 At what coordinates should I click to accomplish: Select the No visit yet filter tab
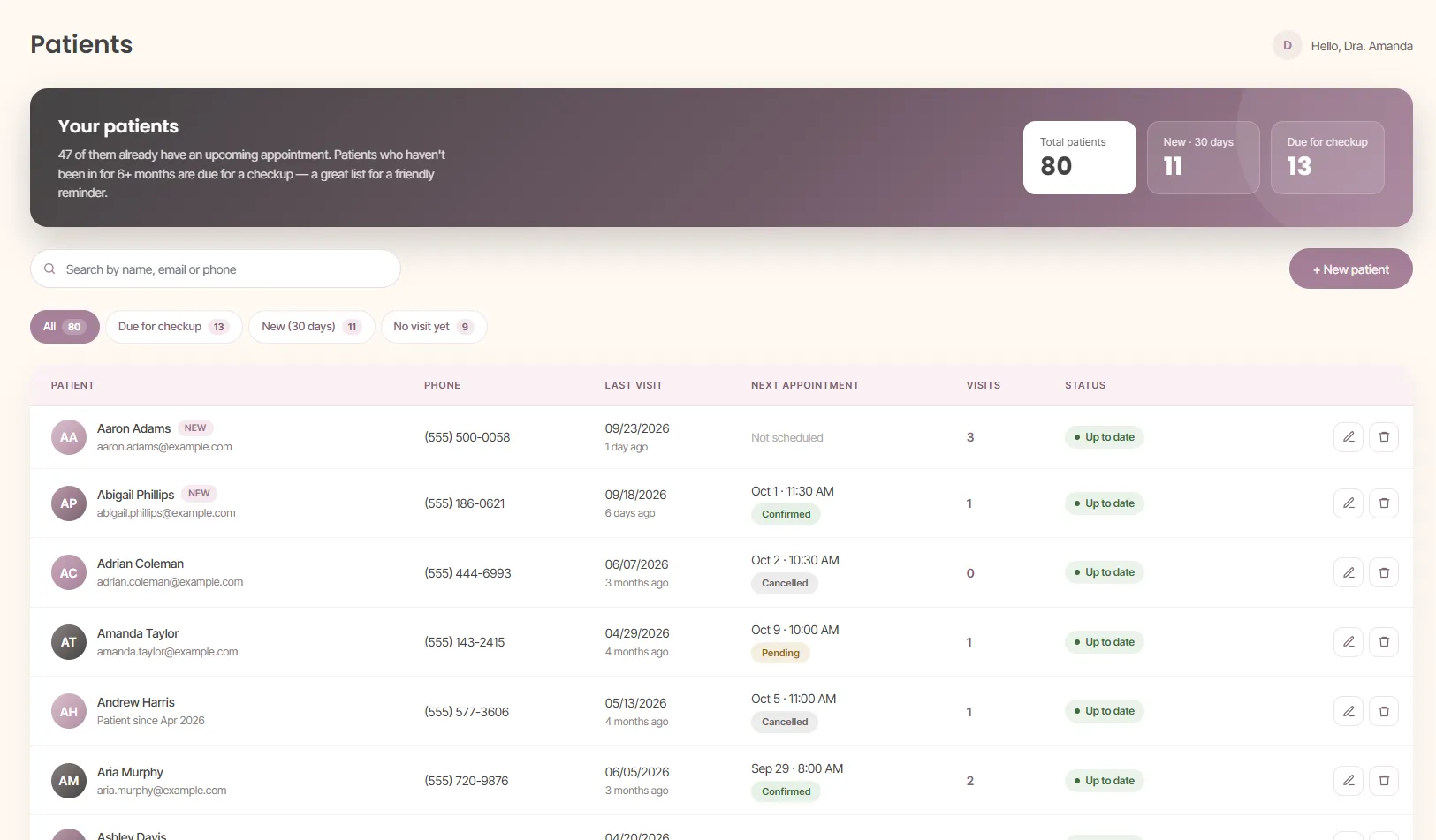pyautogui.click(x=434, y=327)
